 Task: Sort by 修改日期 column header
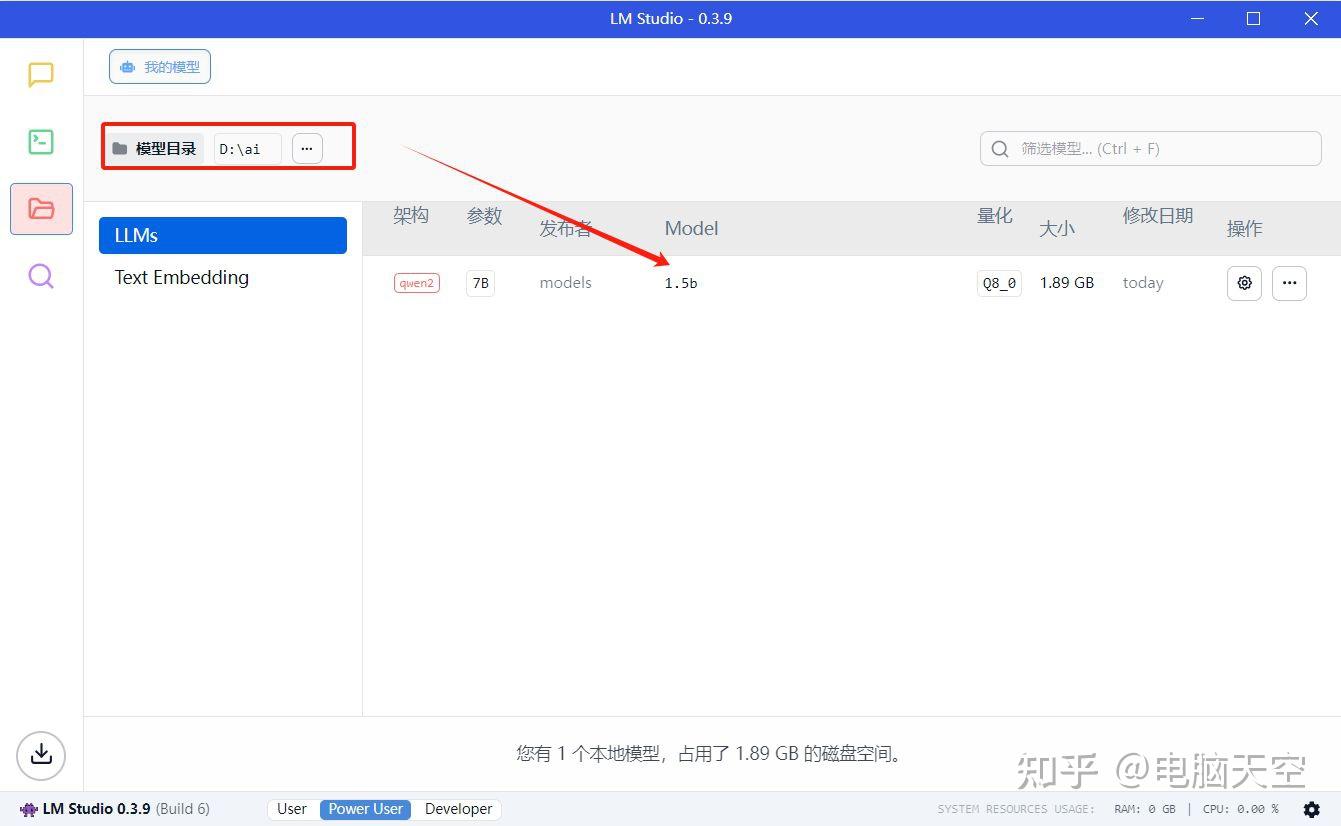click(x=1158, y=216)
